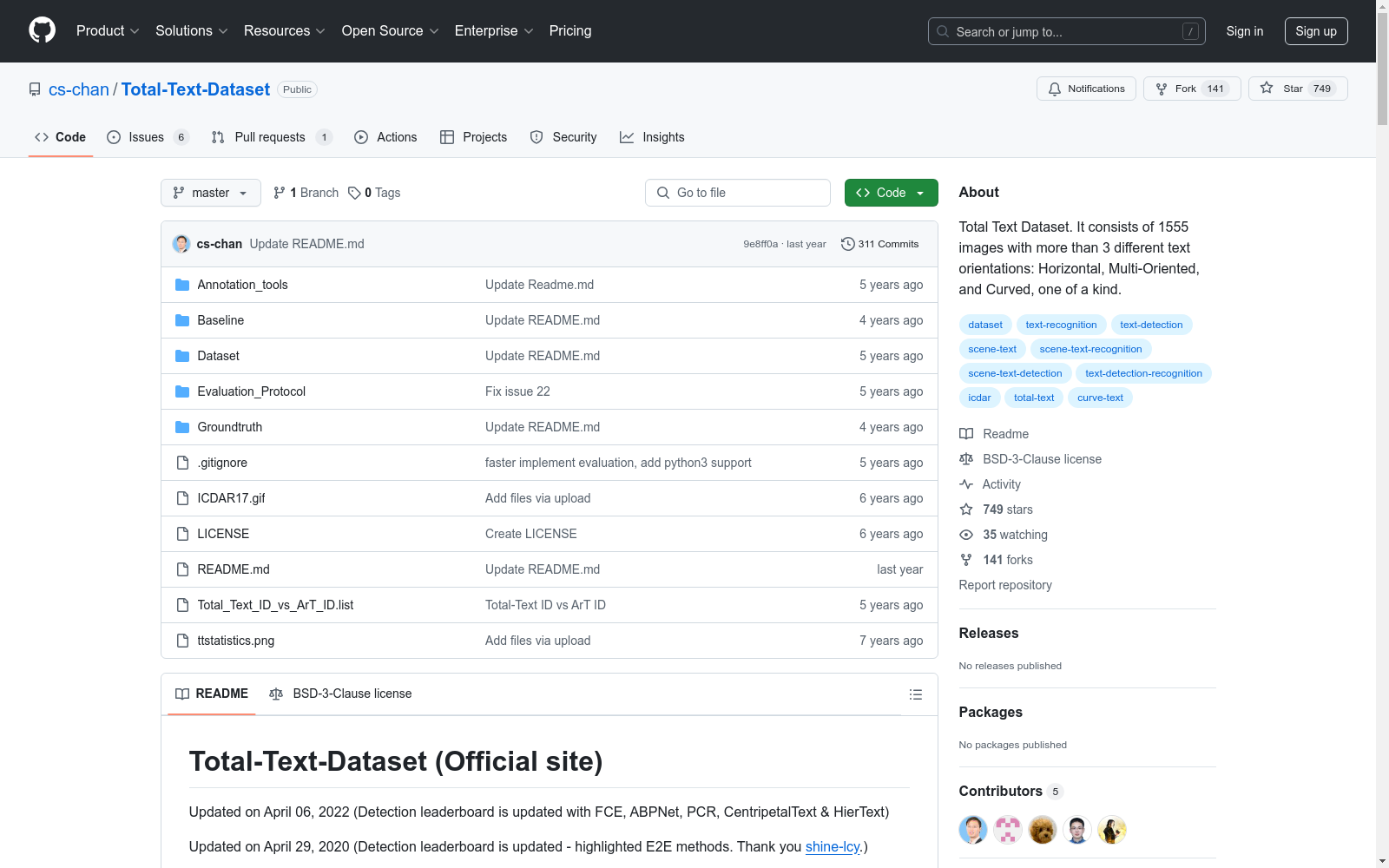Click the ttstatistics.png file icon

pos(182,641)
